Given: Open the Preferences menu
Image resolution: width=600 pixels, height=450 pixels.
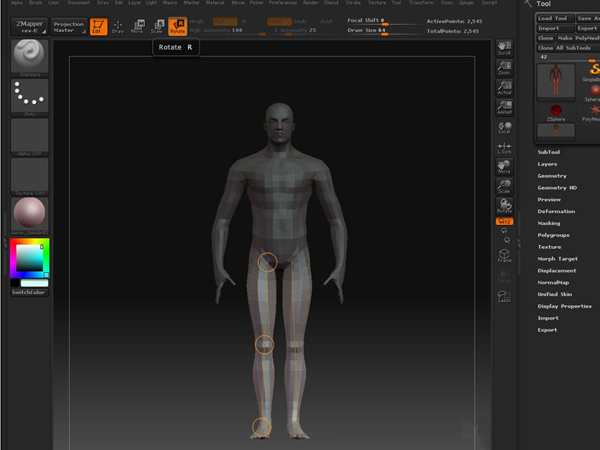Looking at the screenshot, I should [x=283, y=3].
